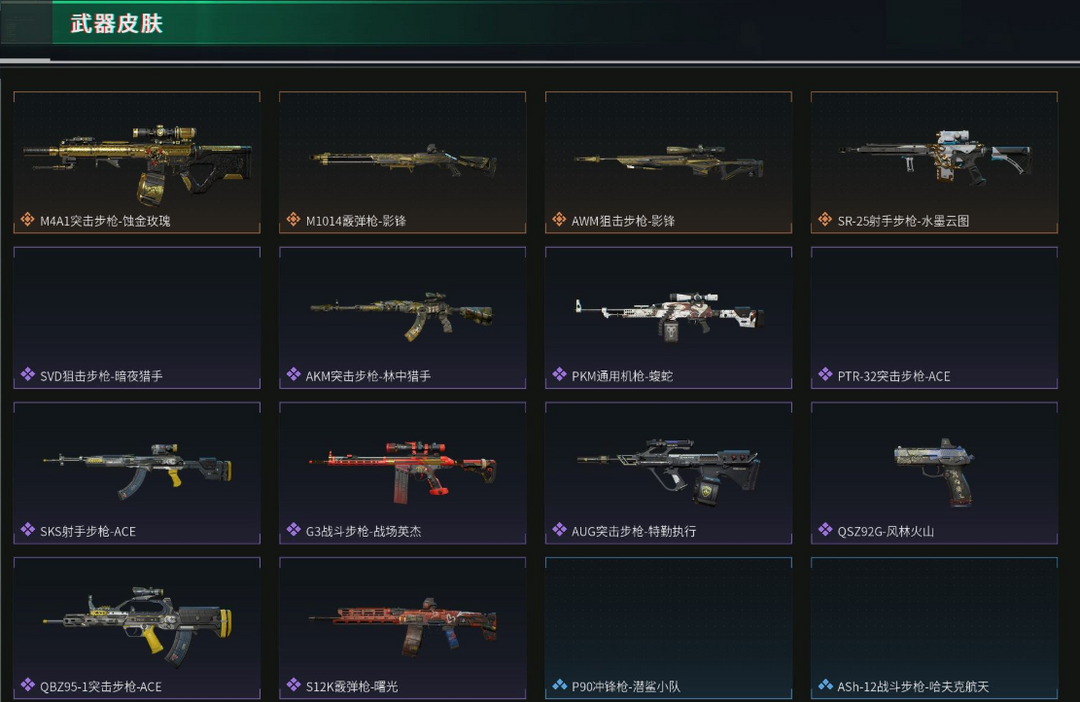Viewport: 1080px width, 702px height.
Task: Click the purple rarity icon beside AUG突击步枪-特勤执行
Action: [559, 530]
